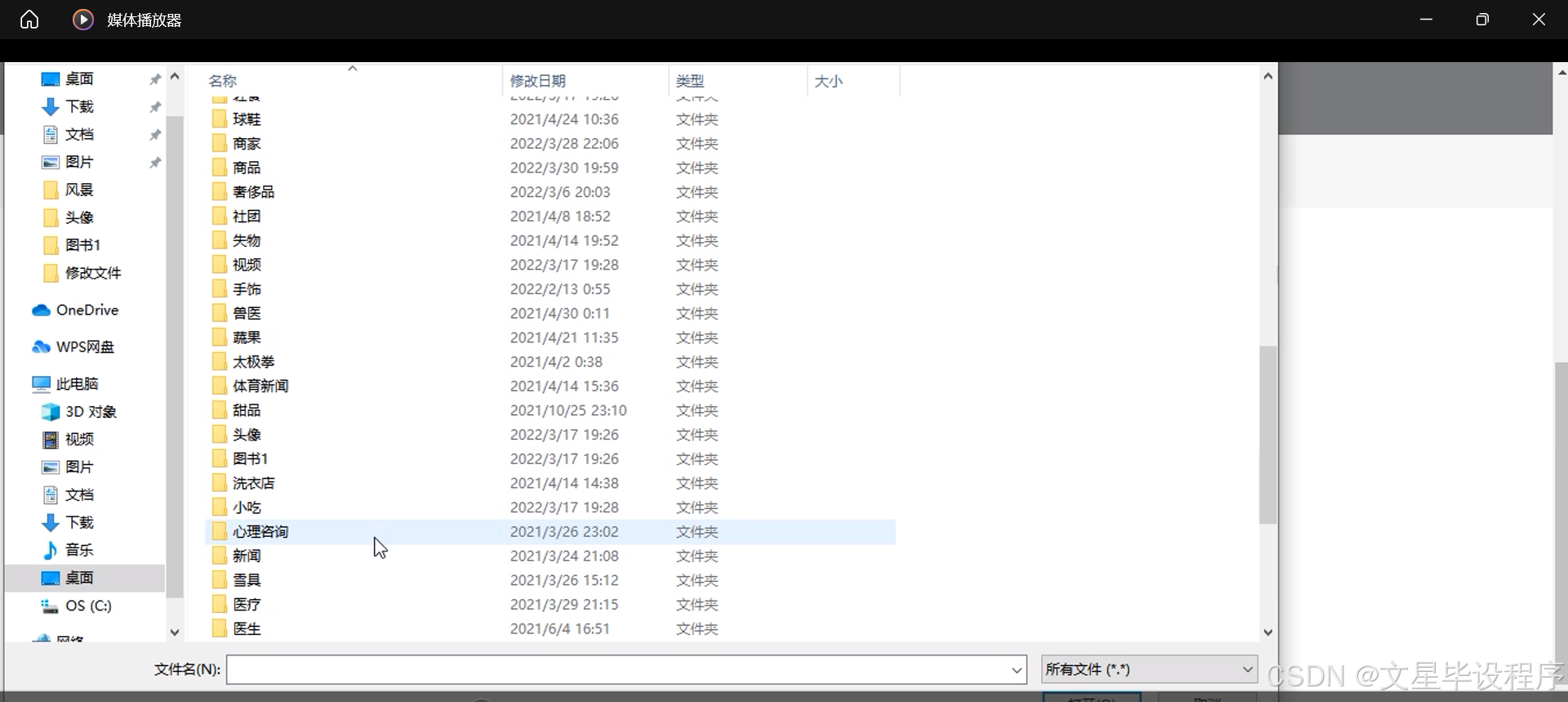1568x702 pixels.
Task: Open 音乐 under This PC
Action: click(x=79, y=550)
